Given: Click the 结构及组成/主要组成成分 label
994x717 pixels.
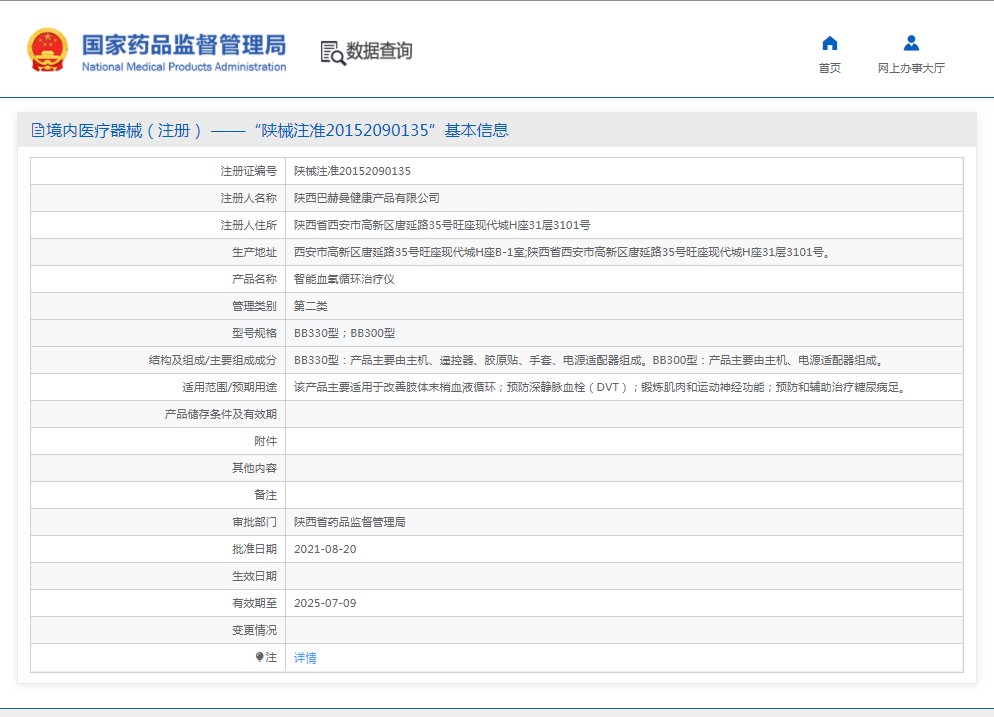Looking at the screenshot, I should 212,360.
